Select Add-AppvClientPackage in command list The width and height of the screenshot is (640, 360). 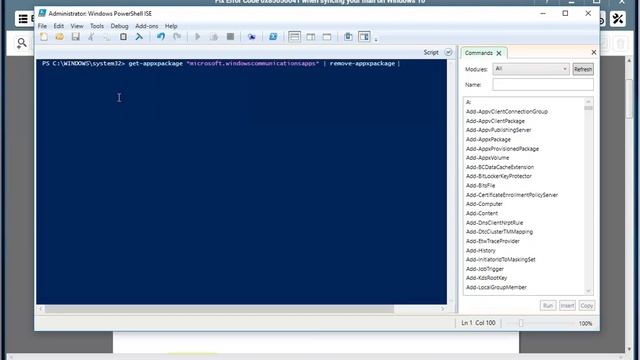click(495, 121)
